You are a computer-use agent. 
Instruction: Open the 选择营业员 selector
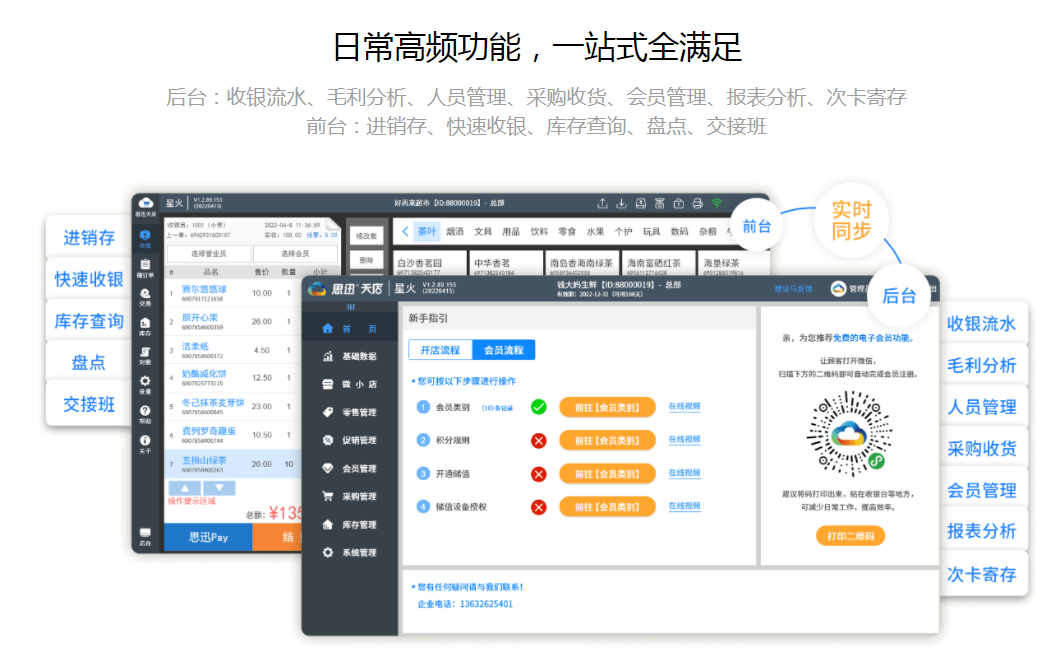pos(208,255)
